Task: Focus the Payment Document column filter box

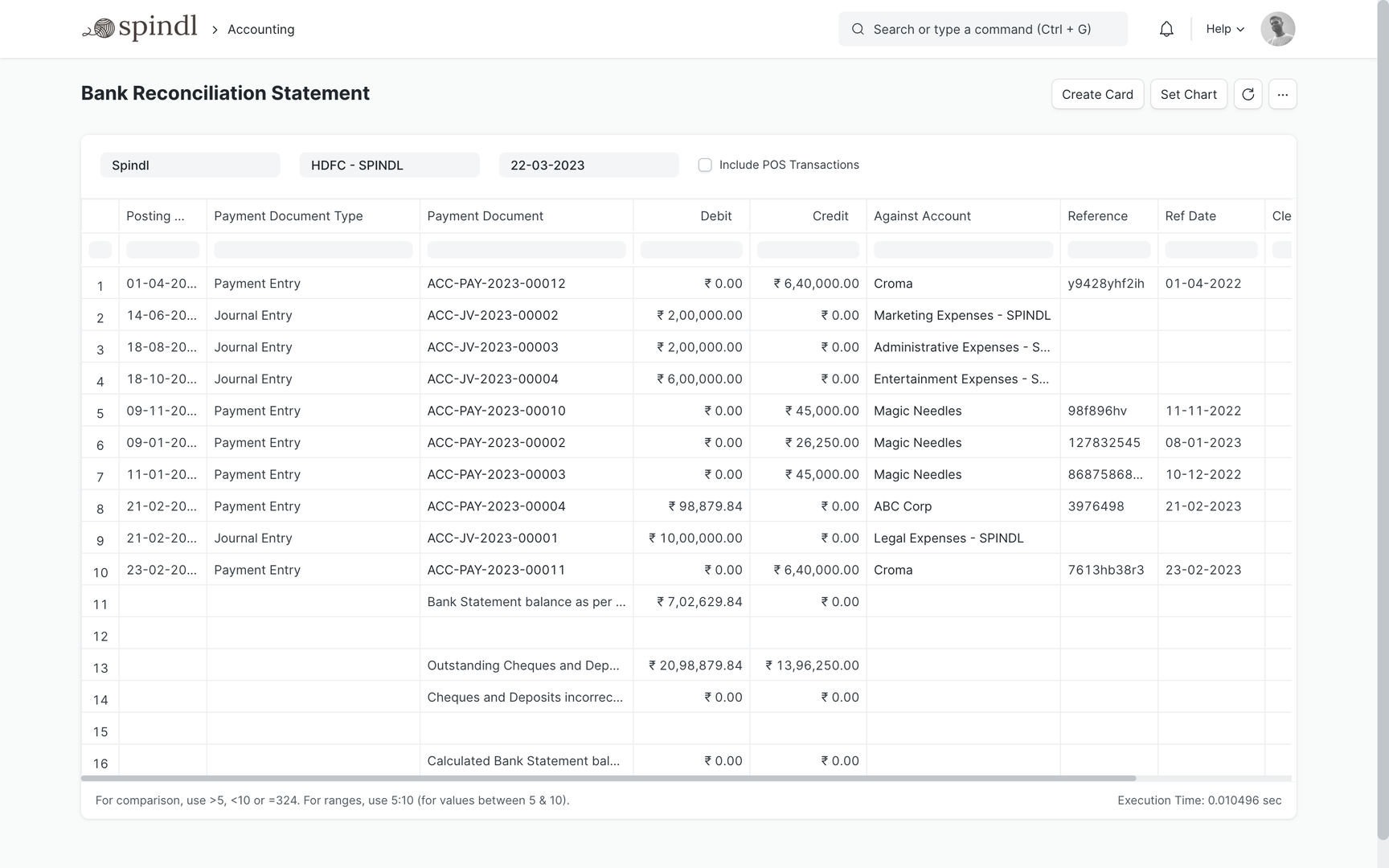Action: (x=527, y=250)
